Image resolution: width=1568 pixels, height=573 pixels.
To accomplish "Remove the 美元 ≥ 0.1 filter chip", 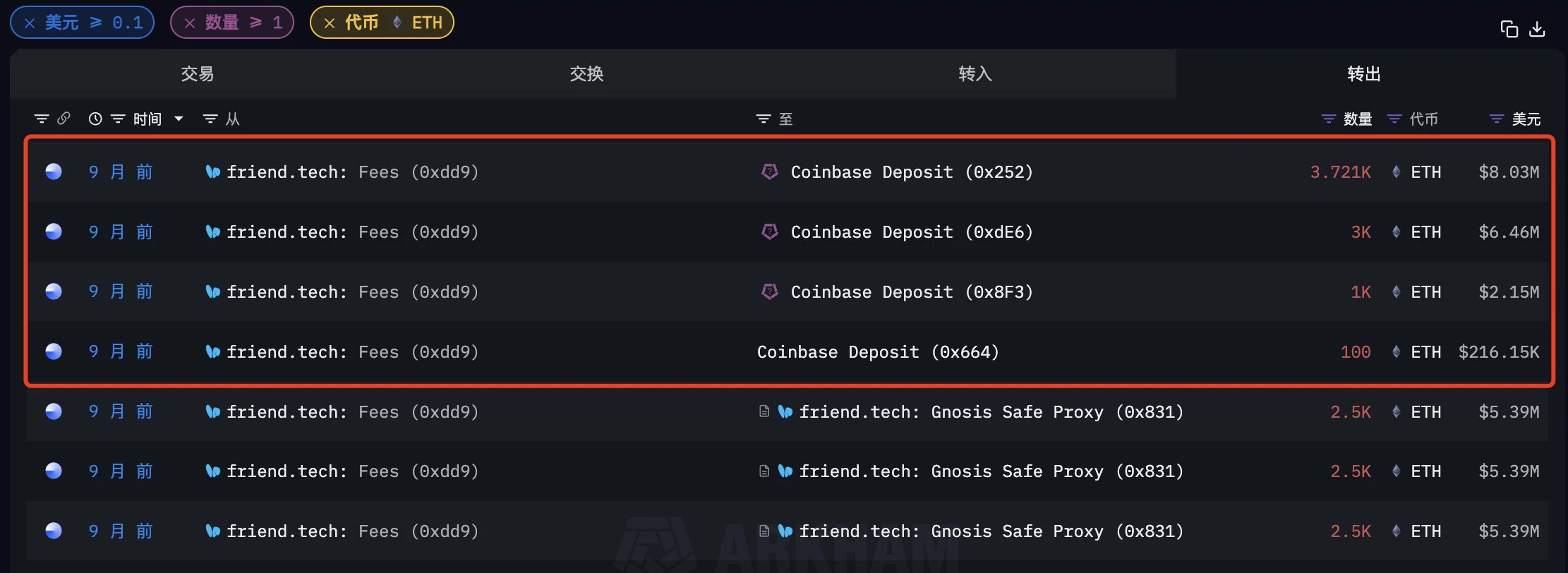I will tap(30, 23).
